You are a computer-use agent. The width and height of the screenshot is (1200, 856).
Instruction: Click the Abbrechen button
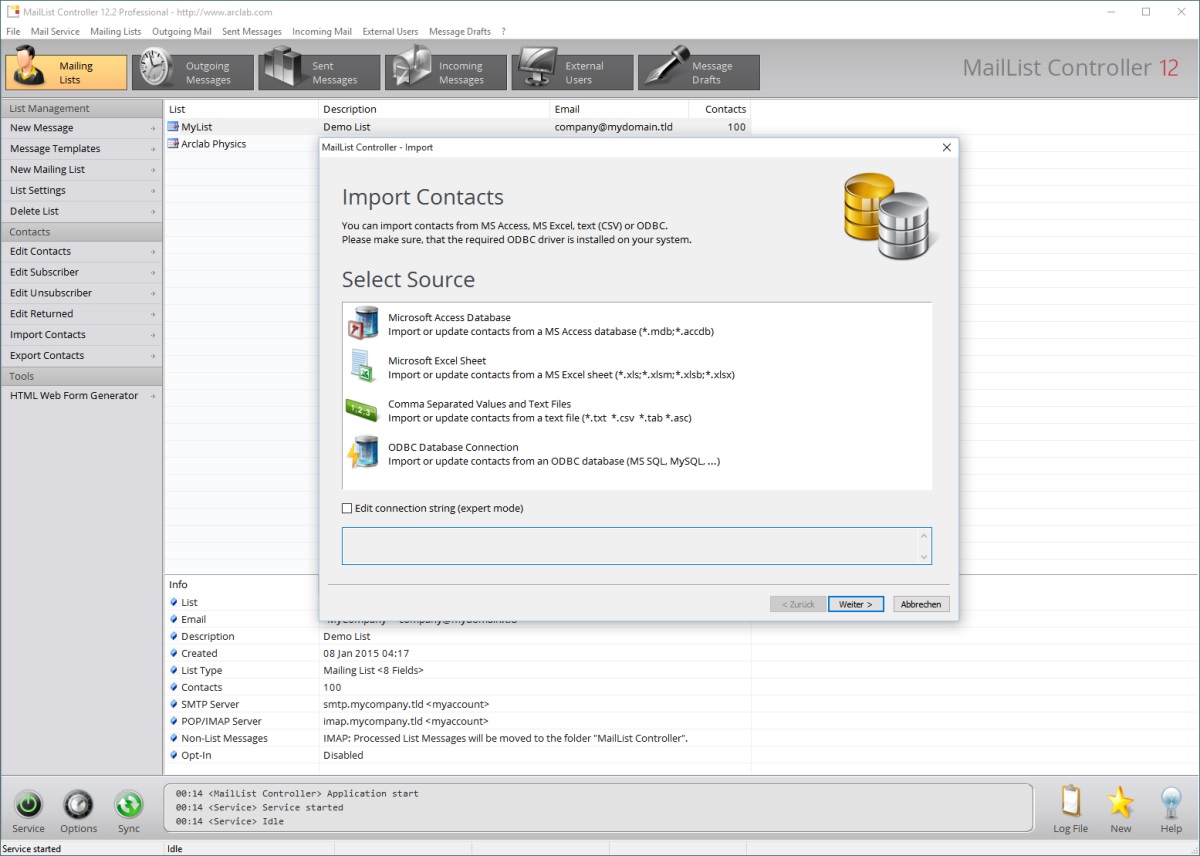coord(921,604)
